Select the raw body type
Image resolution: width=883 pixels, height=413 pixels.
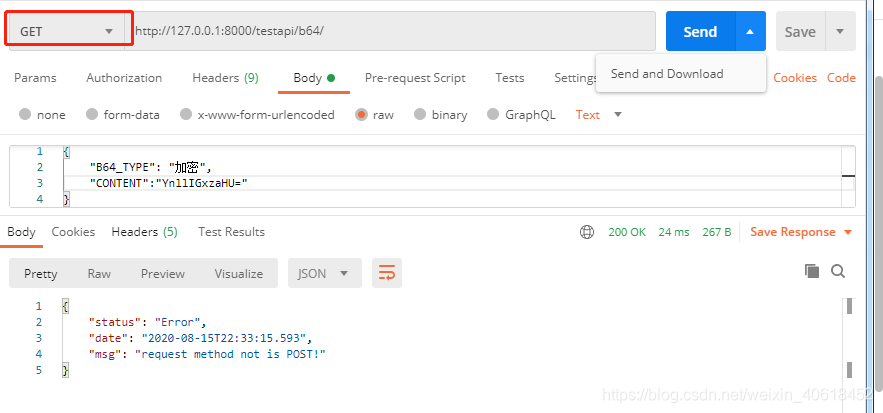pyautogui.click(x=374, y=115)
